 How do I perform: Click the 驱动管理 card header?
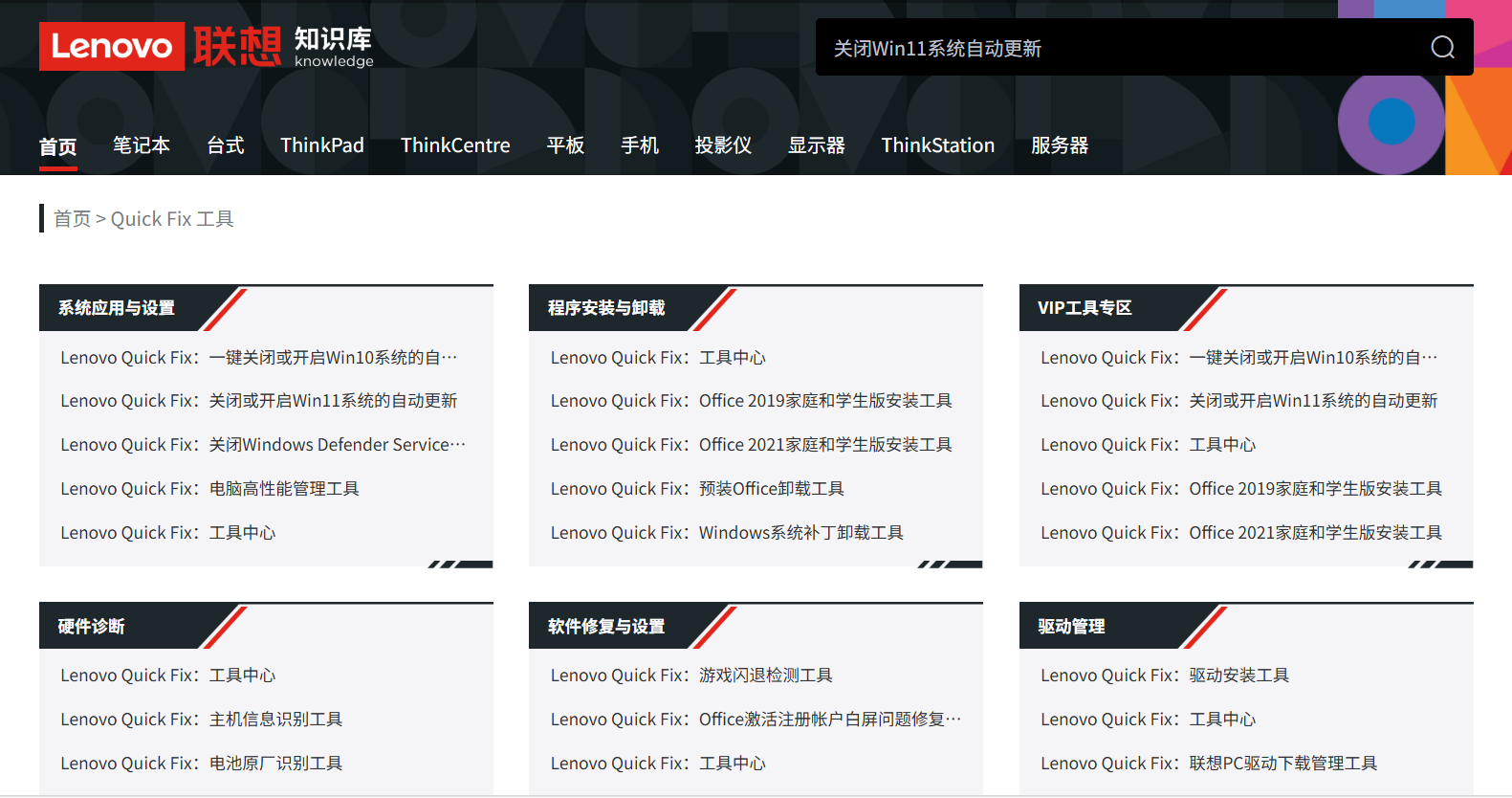[x=1071, y=627]
